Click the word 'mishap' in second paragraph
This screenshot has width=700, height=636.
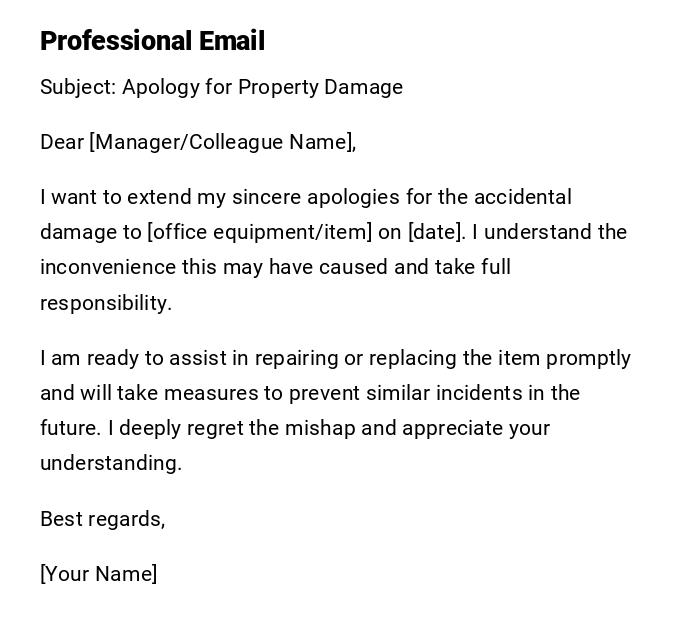click(x=320, y=428)
